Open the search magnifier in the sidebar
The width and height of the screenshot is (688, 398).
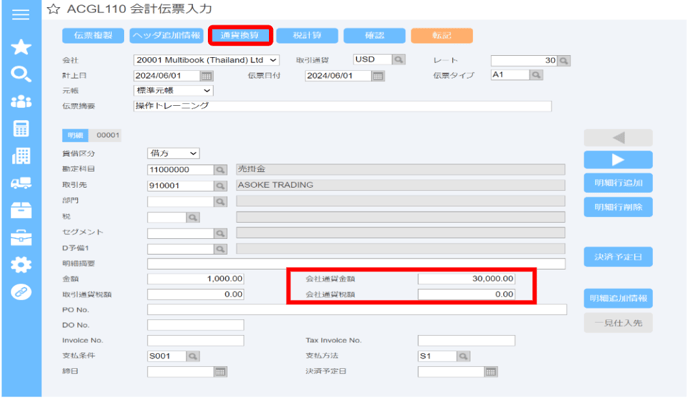click(x=21, y=74)
